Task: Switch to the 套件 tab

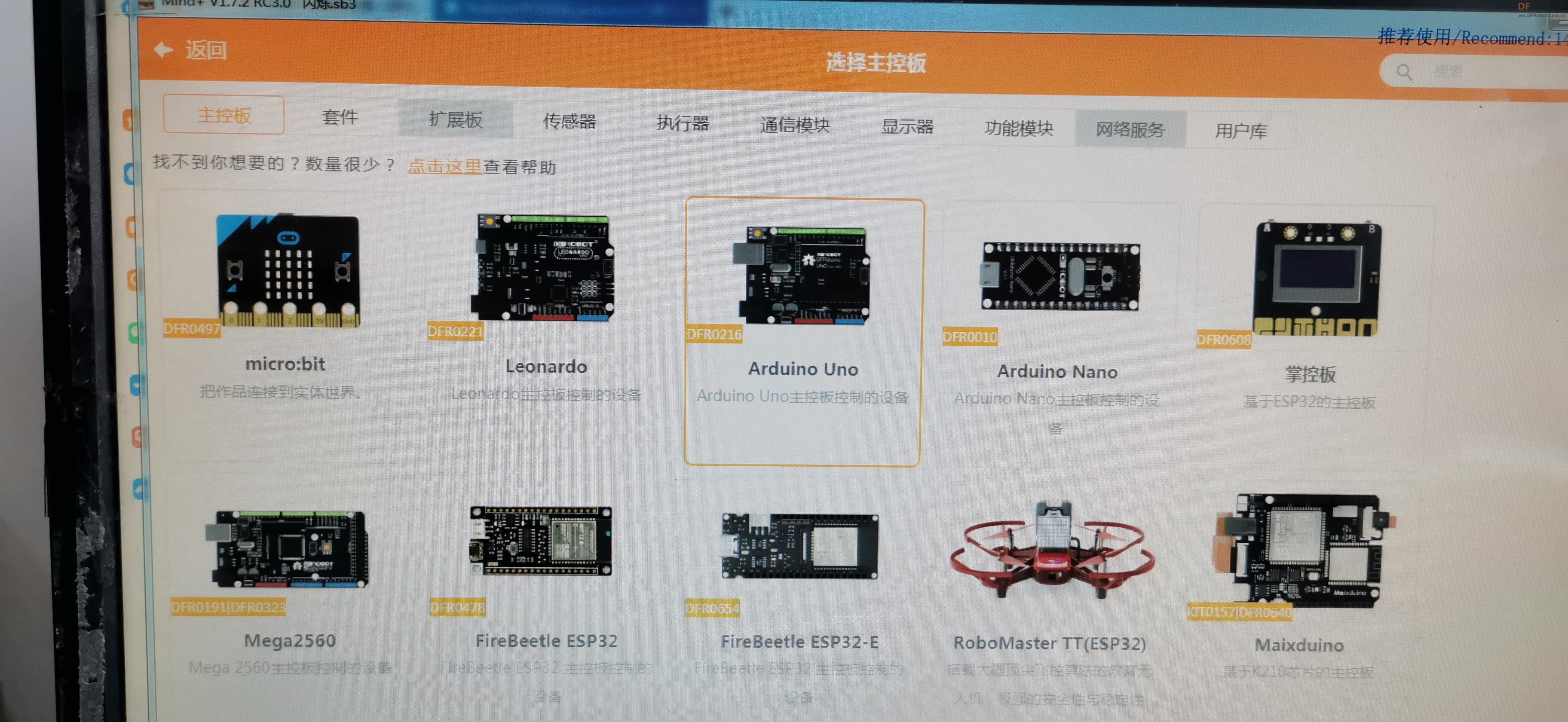Action: pos(340,117)
